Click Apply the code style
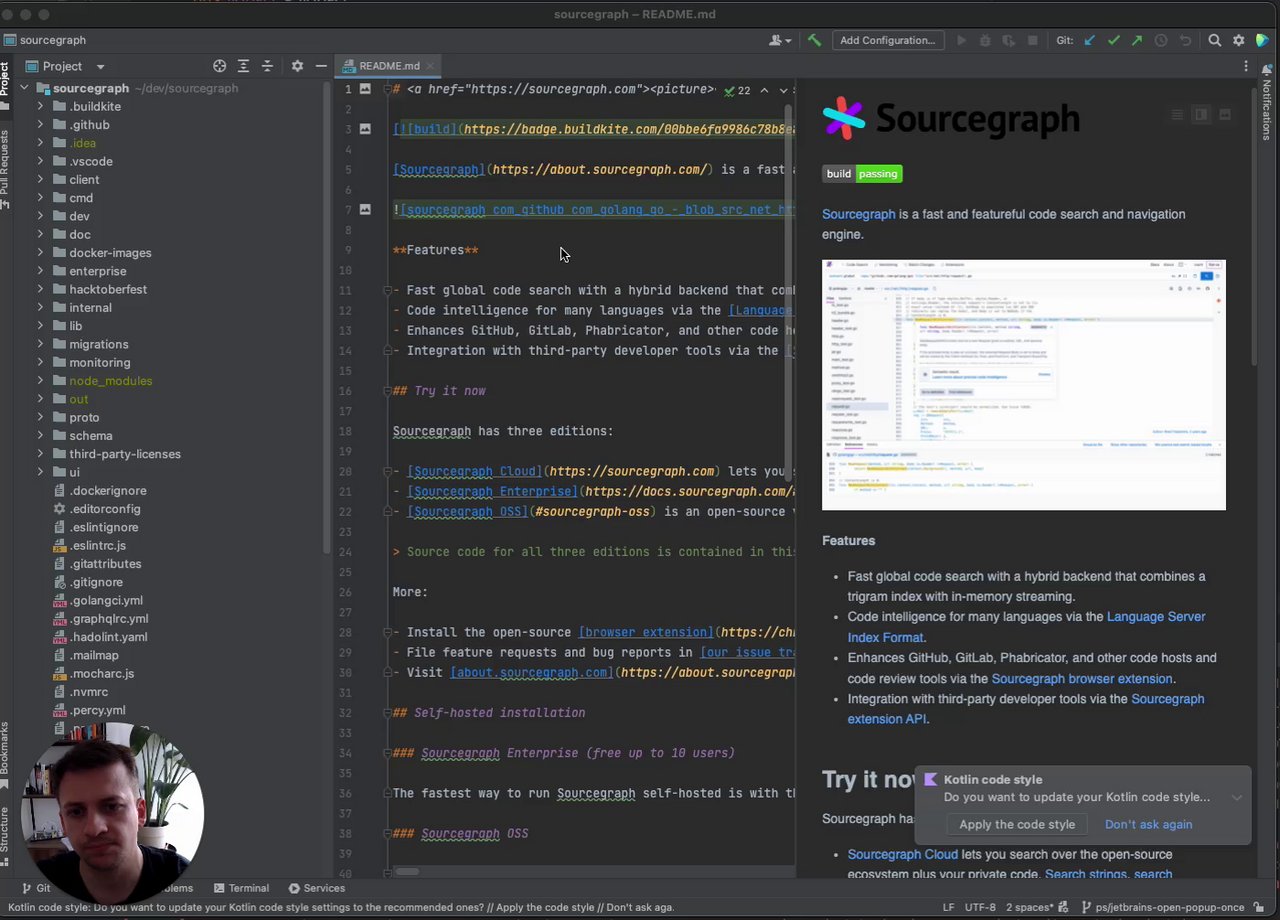This screenshot has height=920, width=1280. click(1017, 824)
